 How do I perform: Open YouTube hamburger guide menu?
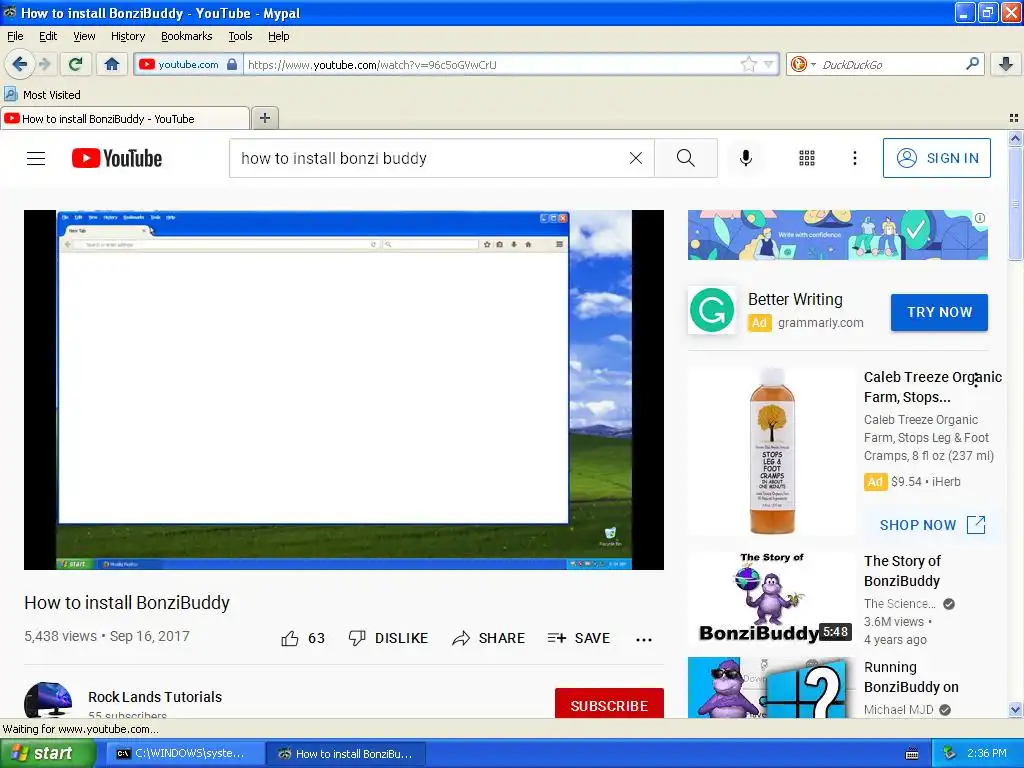(36, 158)
